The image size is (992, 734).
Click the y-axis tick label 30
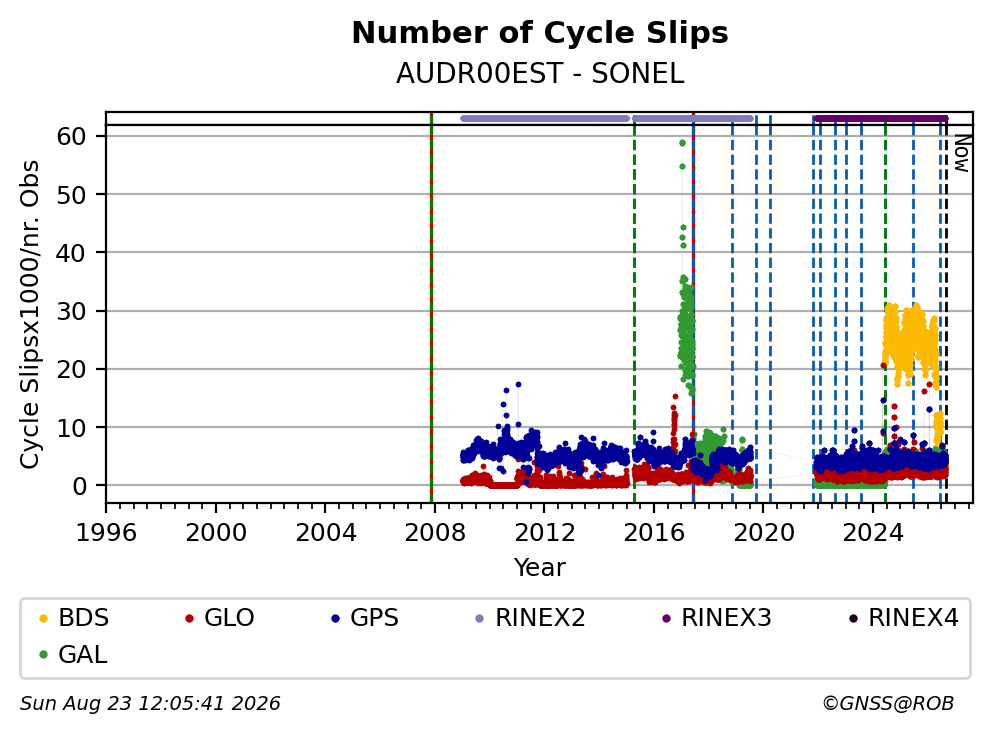(x=71, y=311)
